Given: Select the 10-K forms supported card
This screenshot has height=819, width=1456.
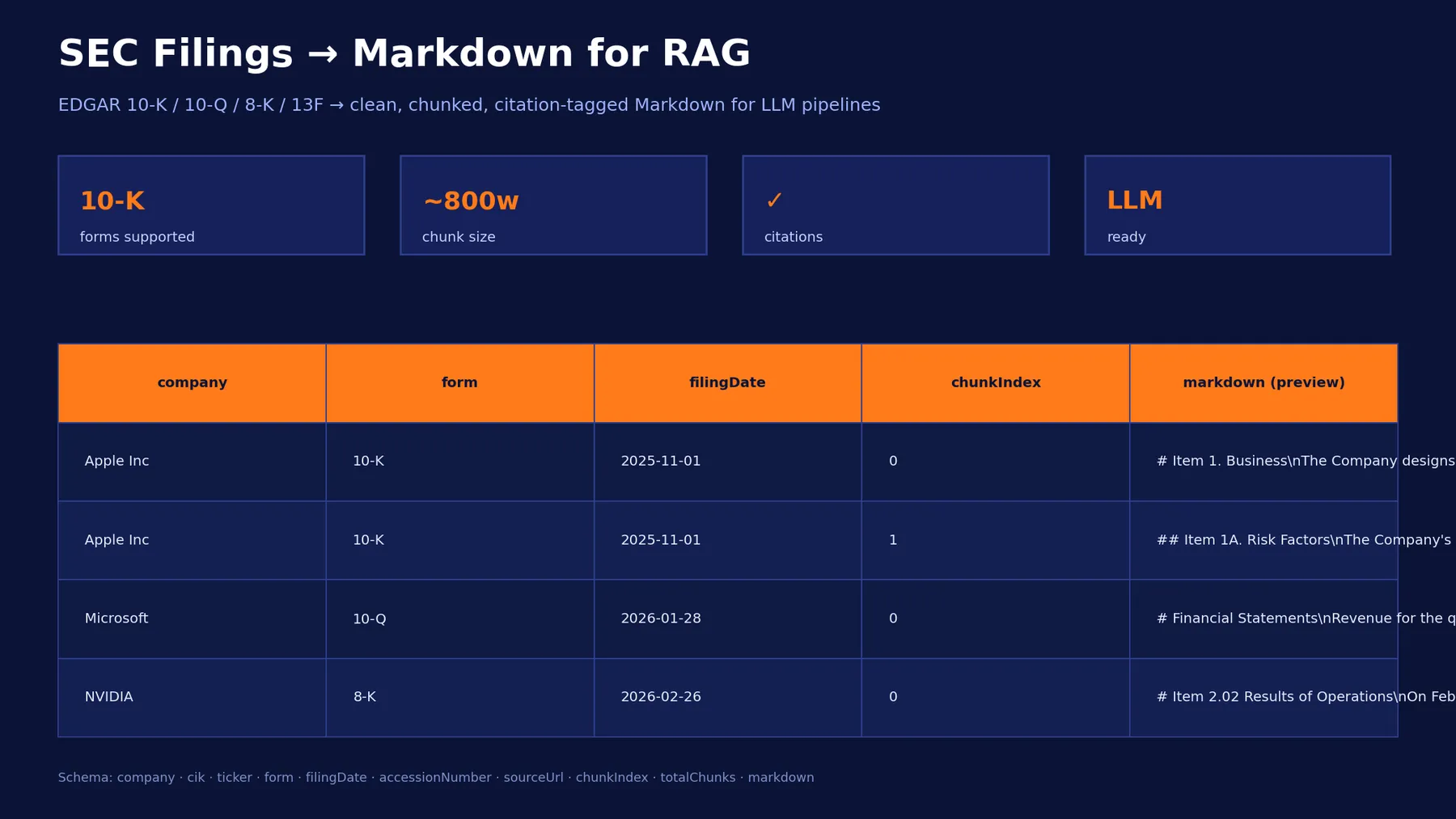Looking at the screenshot, I should click(211, 205).
